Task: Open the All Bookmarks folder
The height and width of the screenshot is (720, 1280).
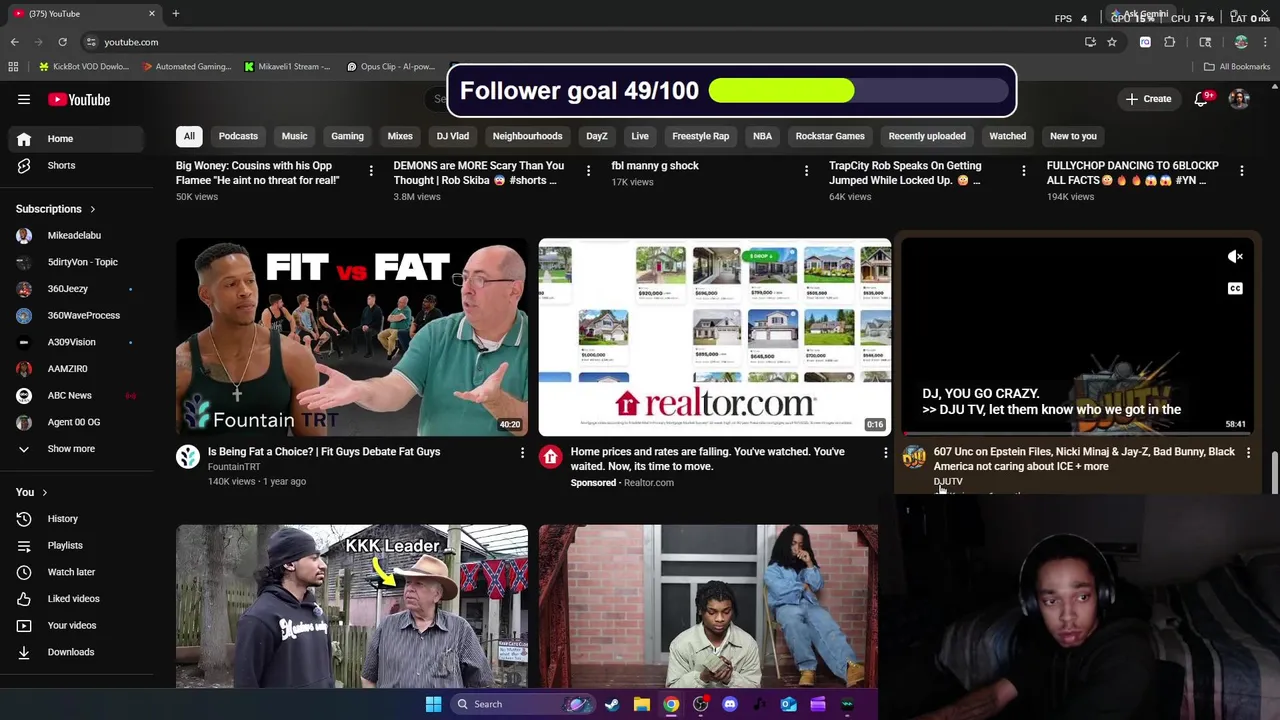Action: (1237, 67)
